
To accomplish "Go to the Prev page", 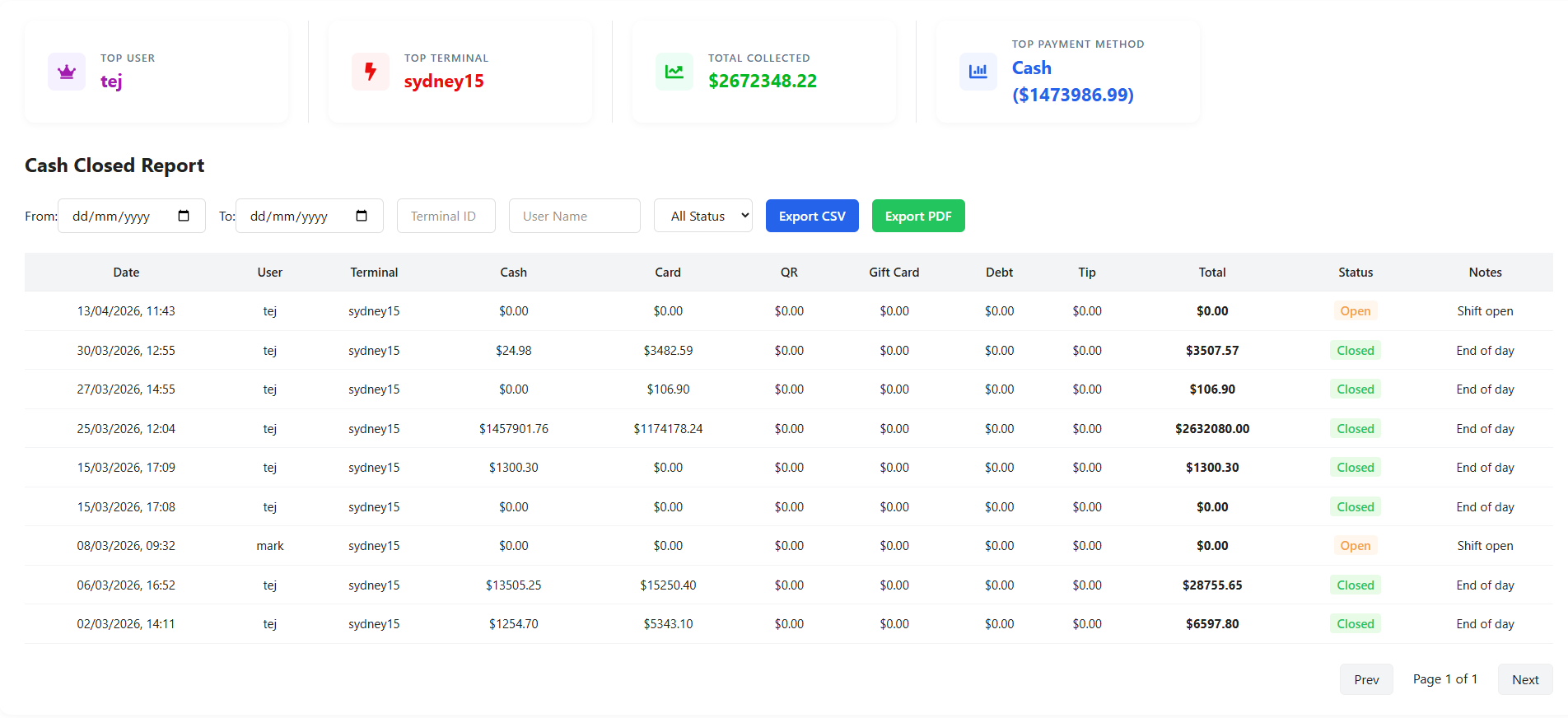I will coord(1366,679).
